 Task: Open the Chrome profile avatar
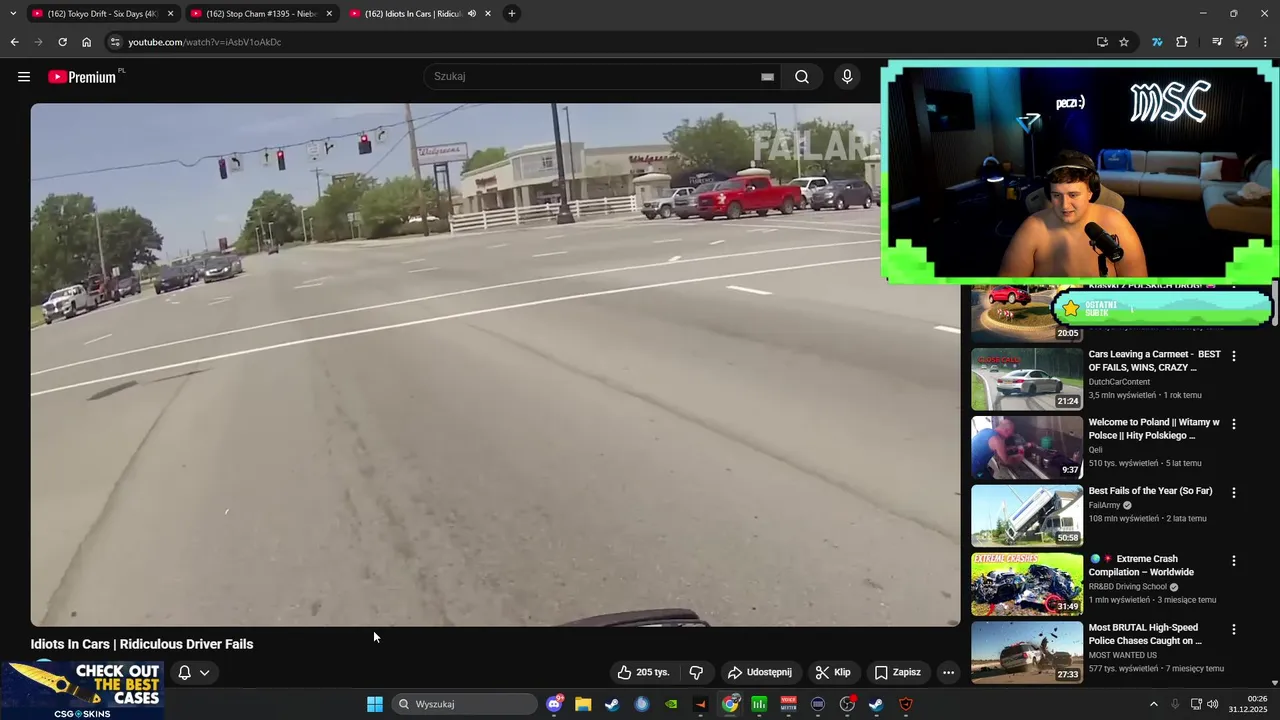point(1241,42)
